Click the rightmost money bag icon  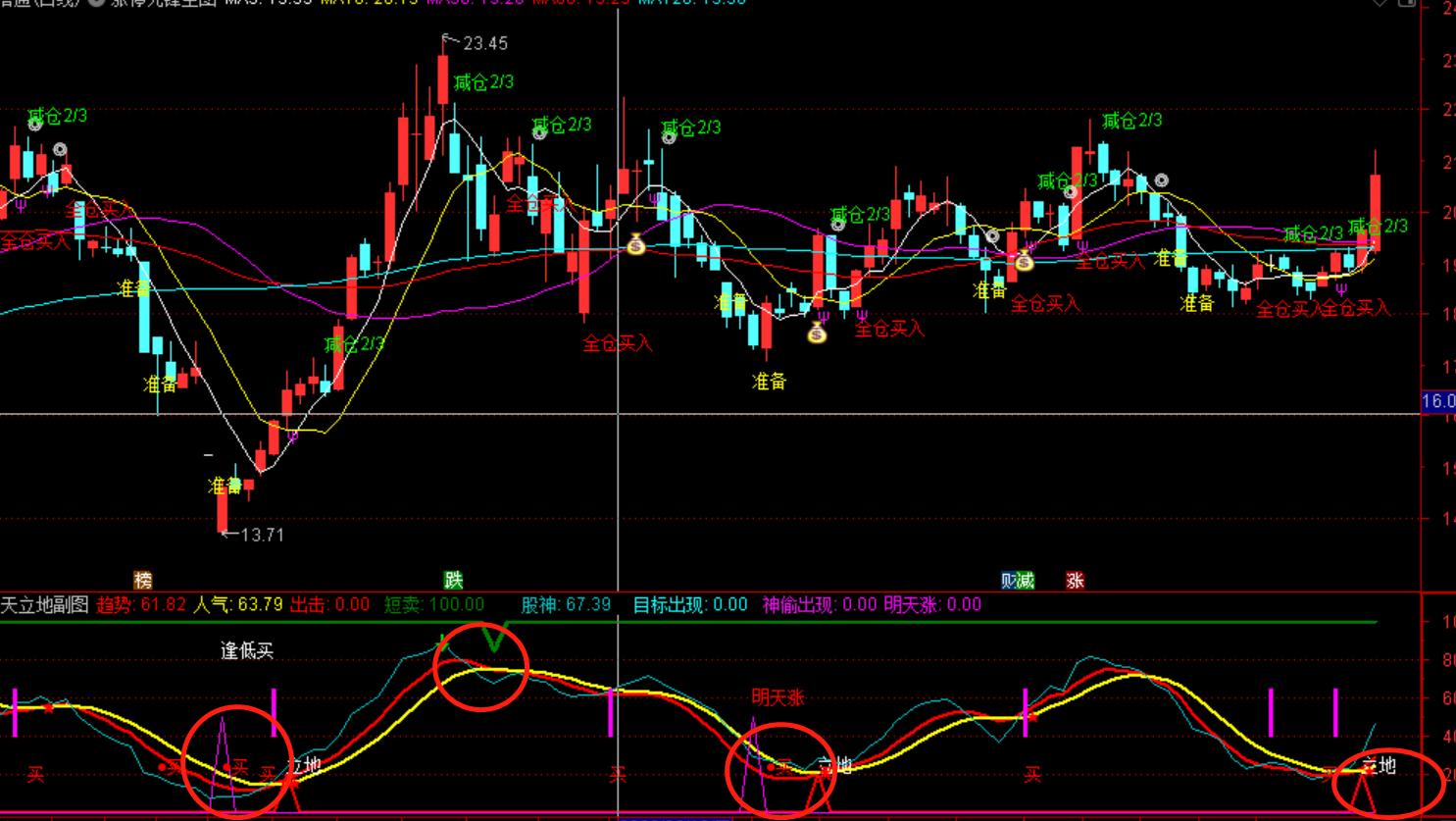point(1025,260)
